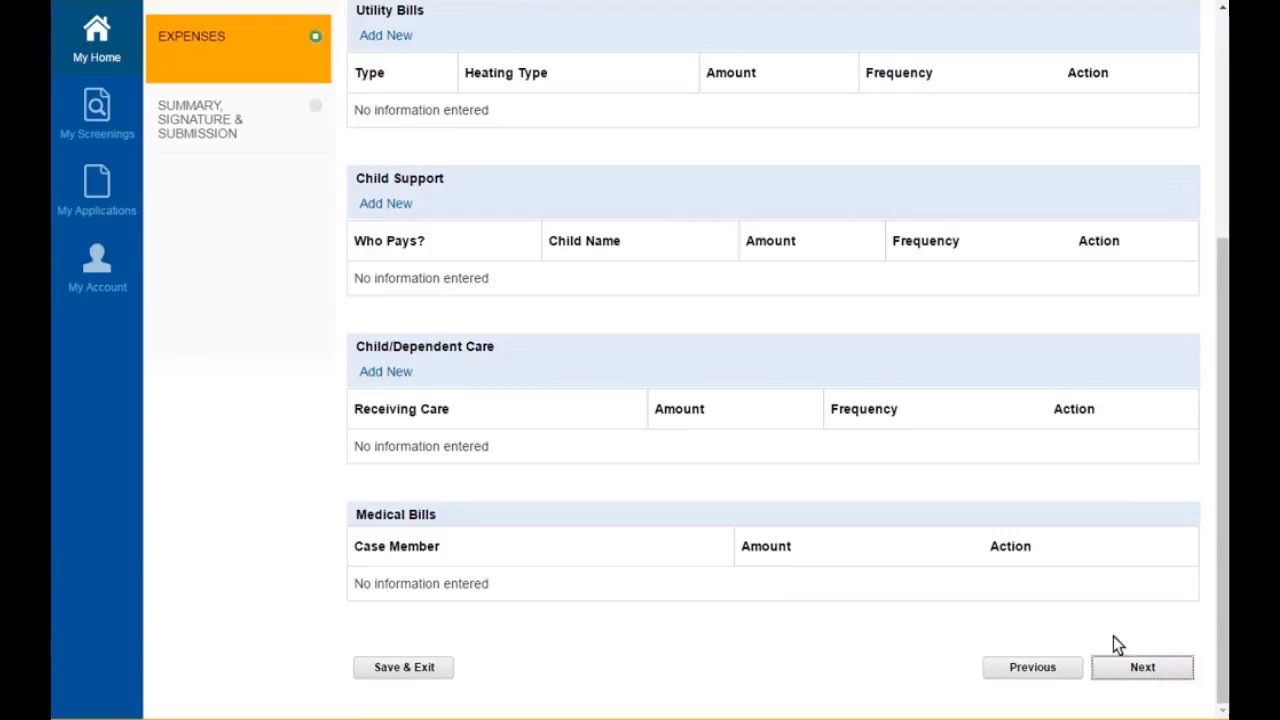Open the My Applications document icon
This screenshot has width=1280, height=720.
coord(97,182)
